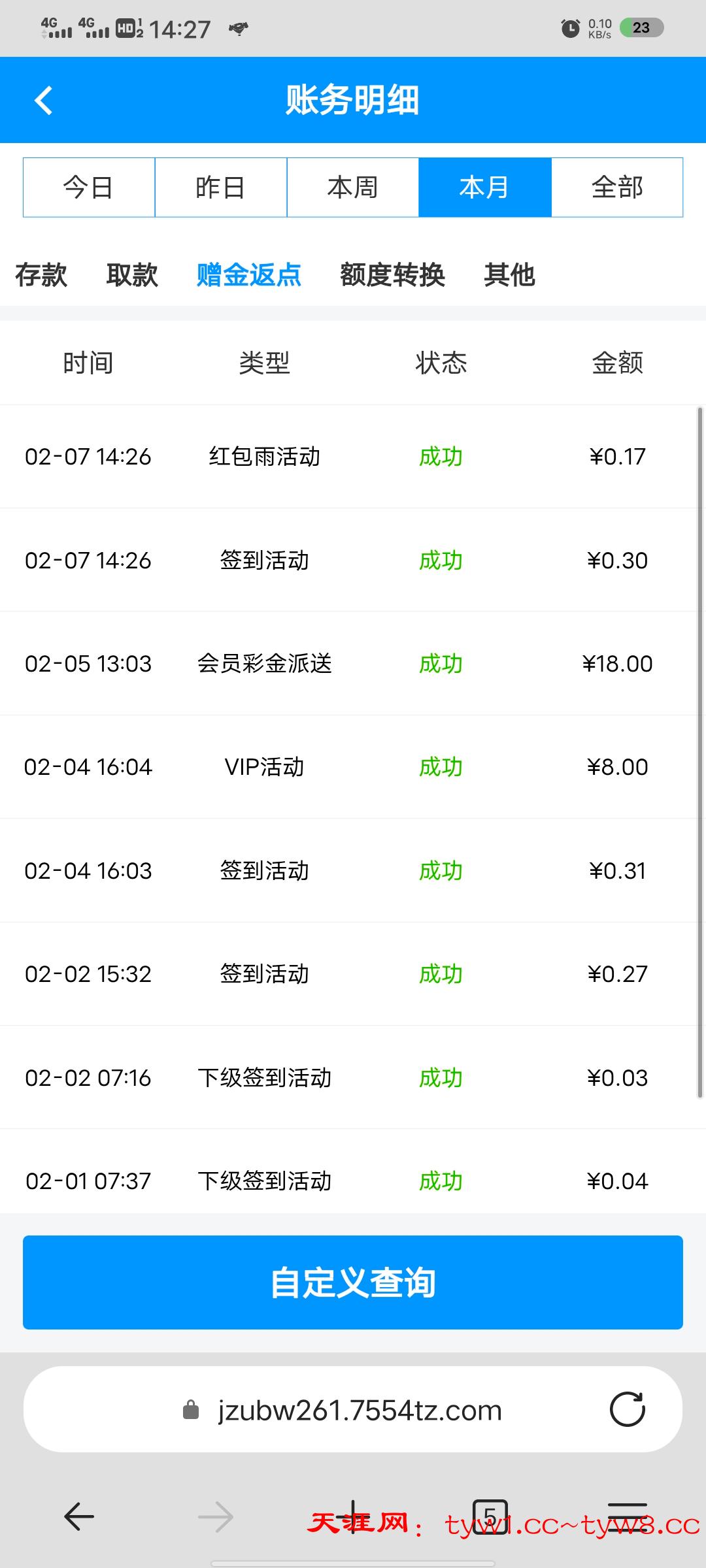Open the 会员彩金派送 ¥18.00 record
The image size is (706, 1568).
point(353,664)
